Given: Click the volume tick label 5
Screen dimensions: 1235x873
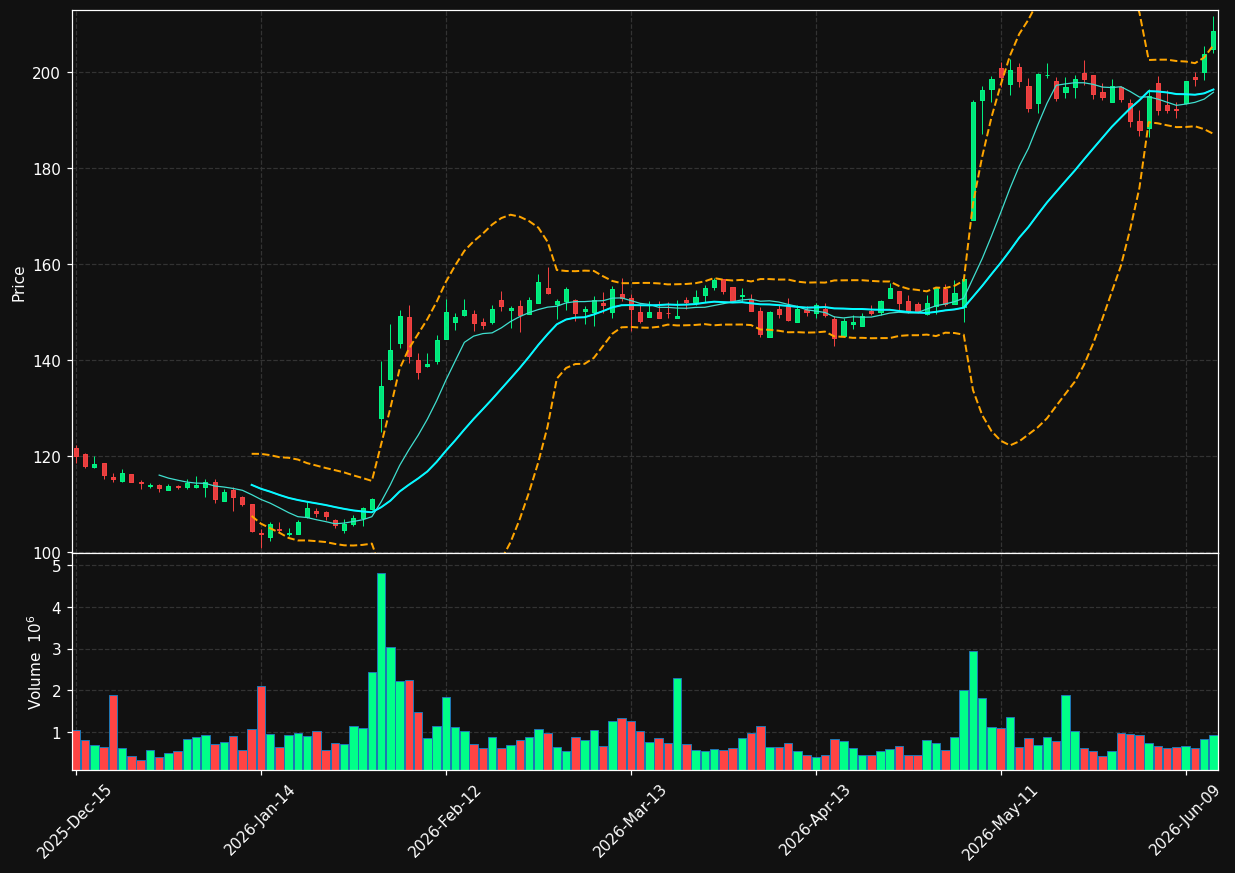Looking at the screenshot, I should pyautogui.click(x=58, y=566).
